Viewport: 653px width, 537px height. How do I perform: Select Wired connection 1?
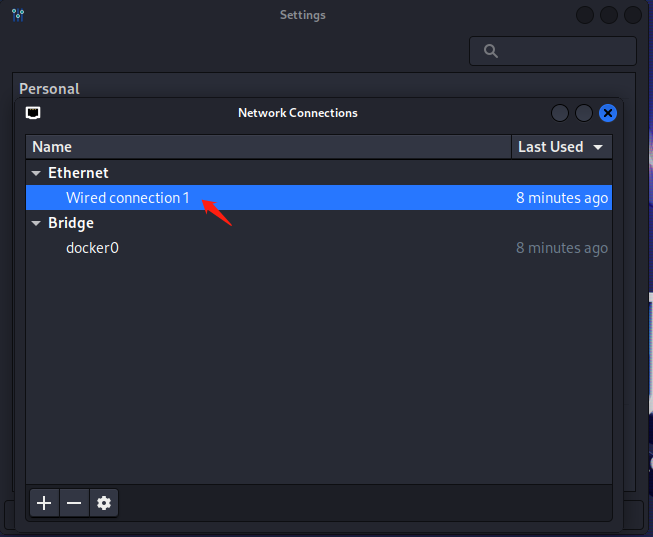pos(127,198)
